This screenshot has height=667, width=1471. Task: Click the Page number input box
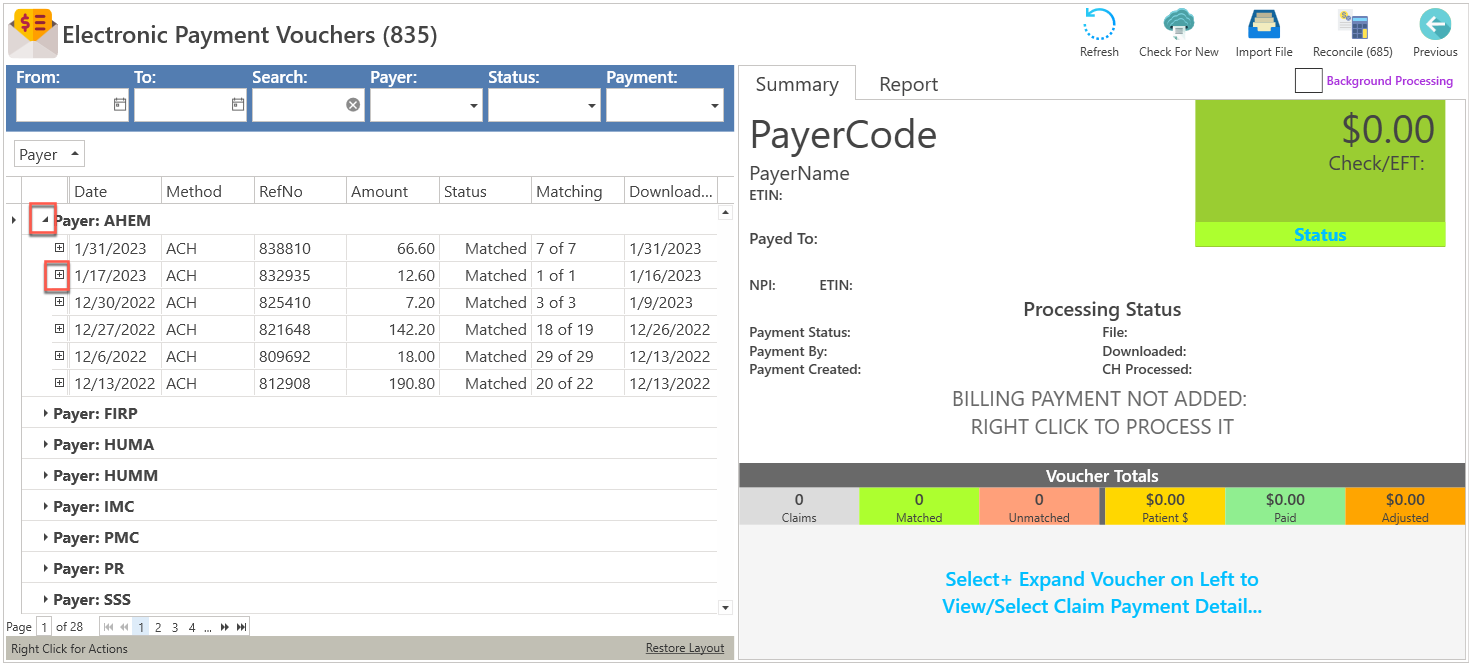[x=44, y=627]
